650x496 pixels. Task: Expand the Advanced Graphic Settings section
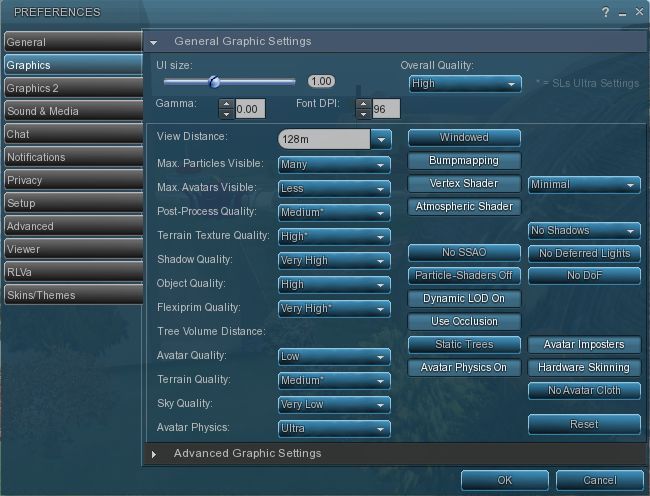[153, 454]
